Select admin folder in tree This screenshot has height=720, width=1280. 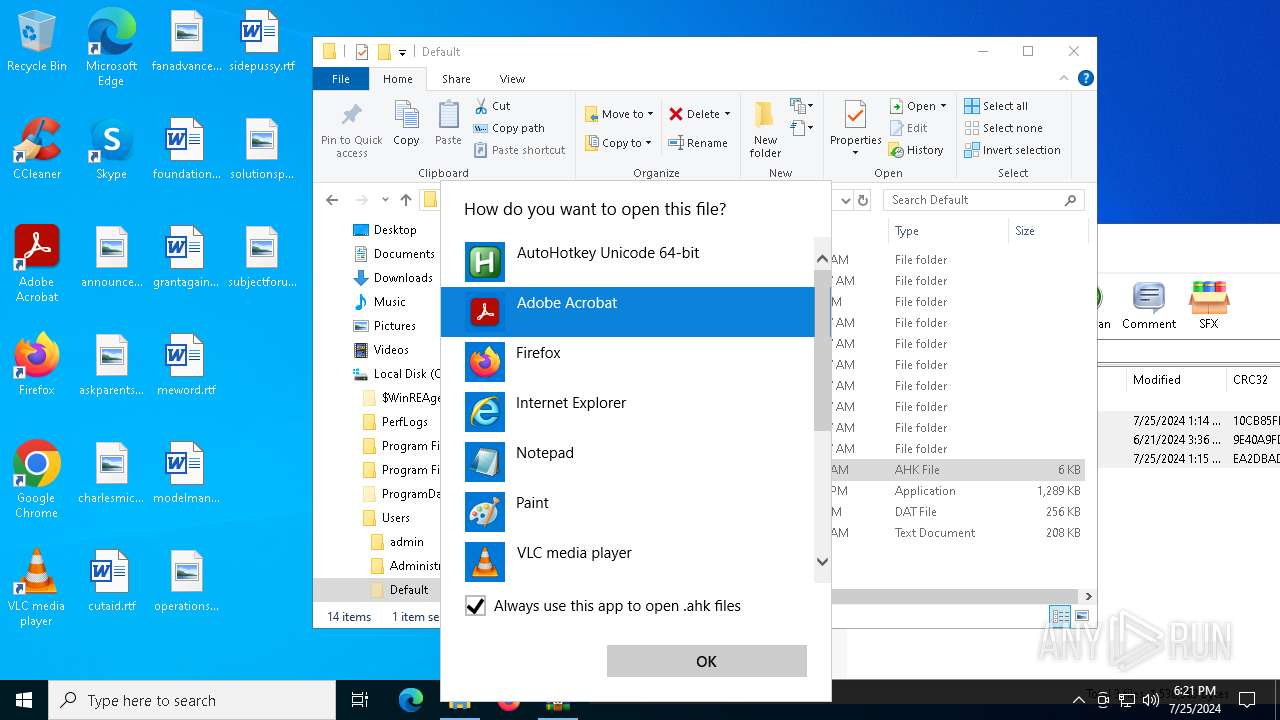pos(397,542)
